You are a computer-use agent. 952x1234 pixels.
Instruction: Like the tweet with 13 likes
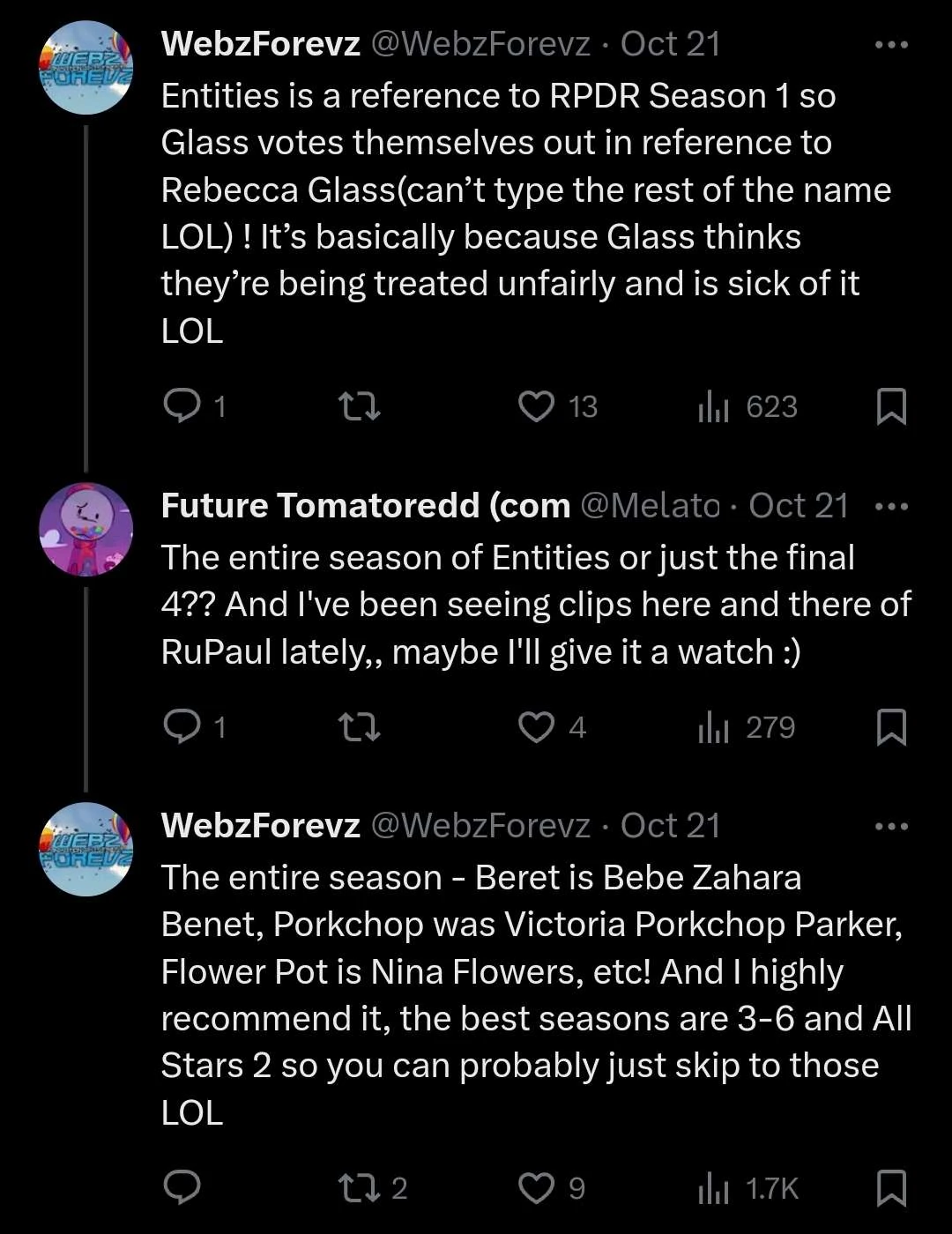click(x=536, y=406)
